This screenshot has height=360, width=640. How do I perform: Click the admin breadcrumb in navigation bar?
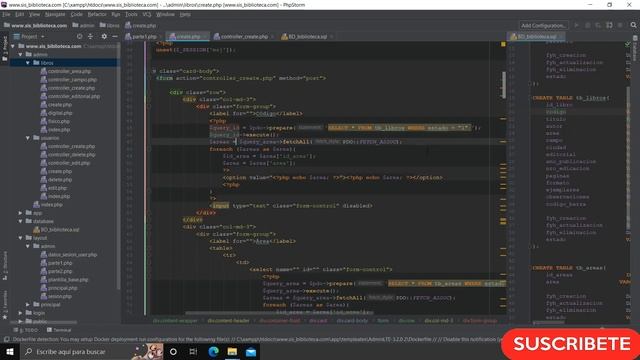83,25
